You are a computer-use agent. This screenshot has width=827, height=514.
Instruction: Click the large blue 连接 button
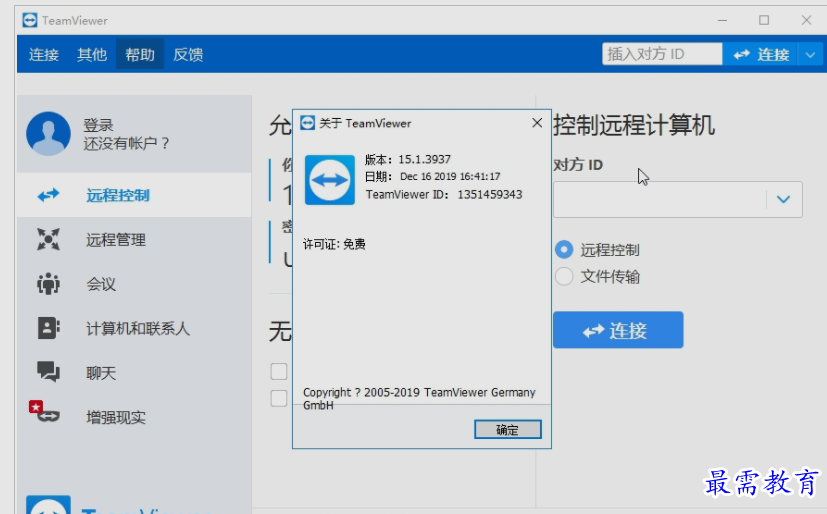618,330
